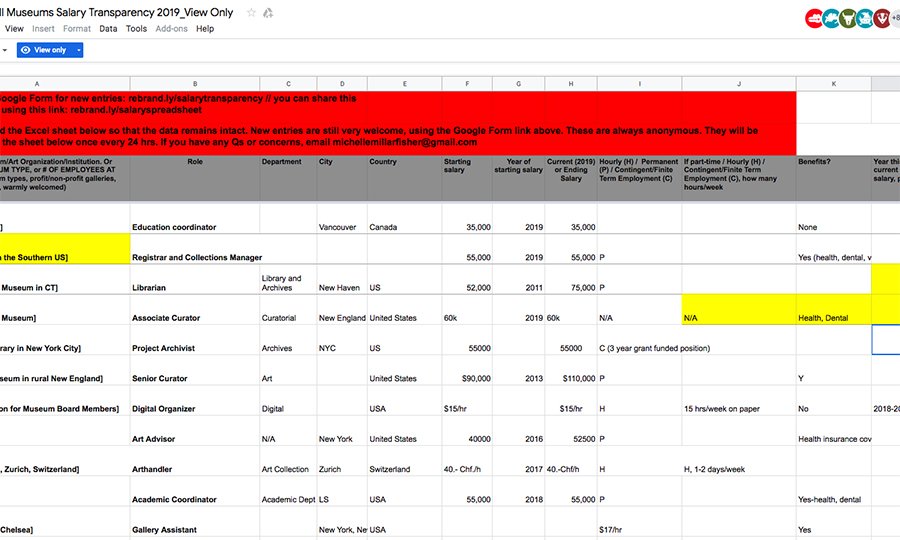Select column E header
The image size is (900, 540).
pos(405,84)
